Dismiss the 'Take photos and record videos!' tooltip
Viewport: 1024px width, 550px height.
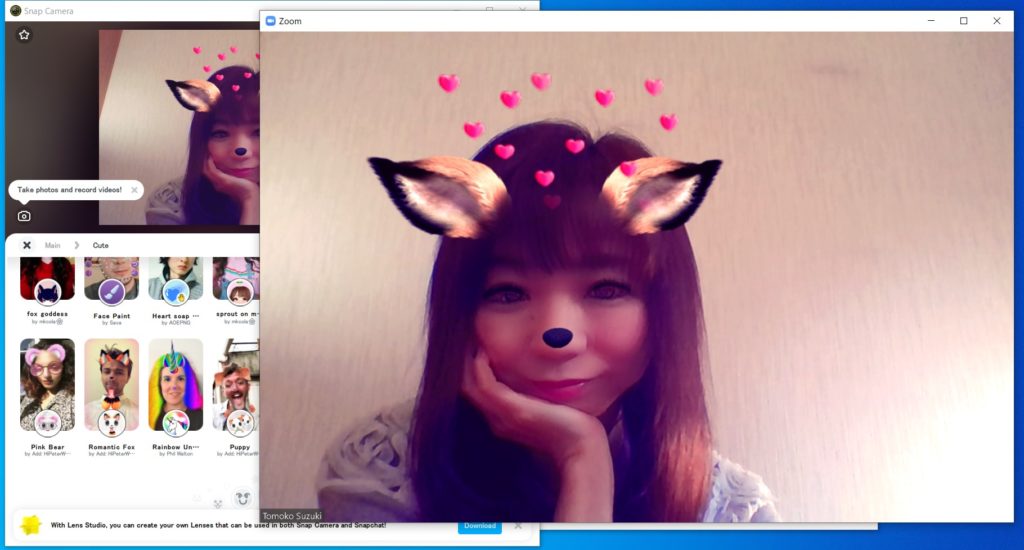click(135, 190)
